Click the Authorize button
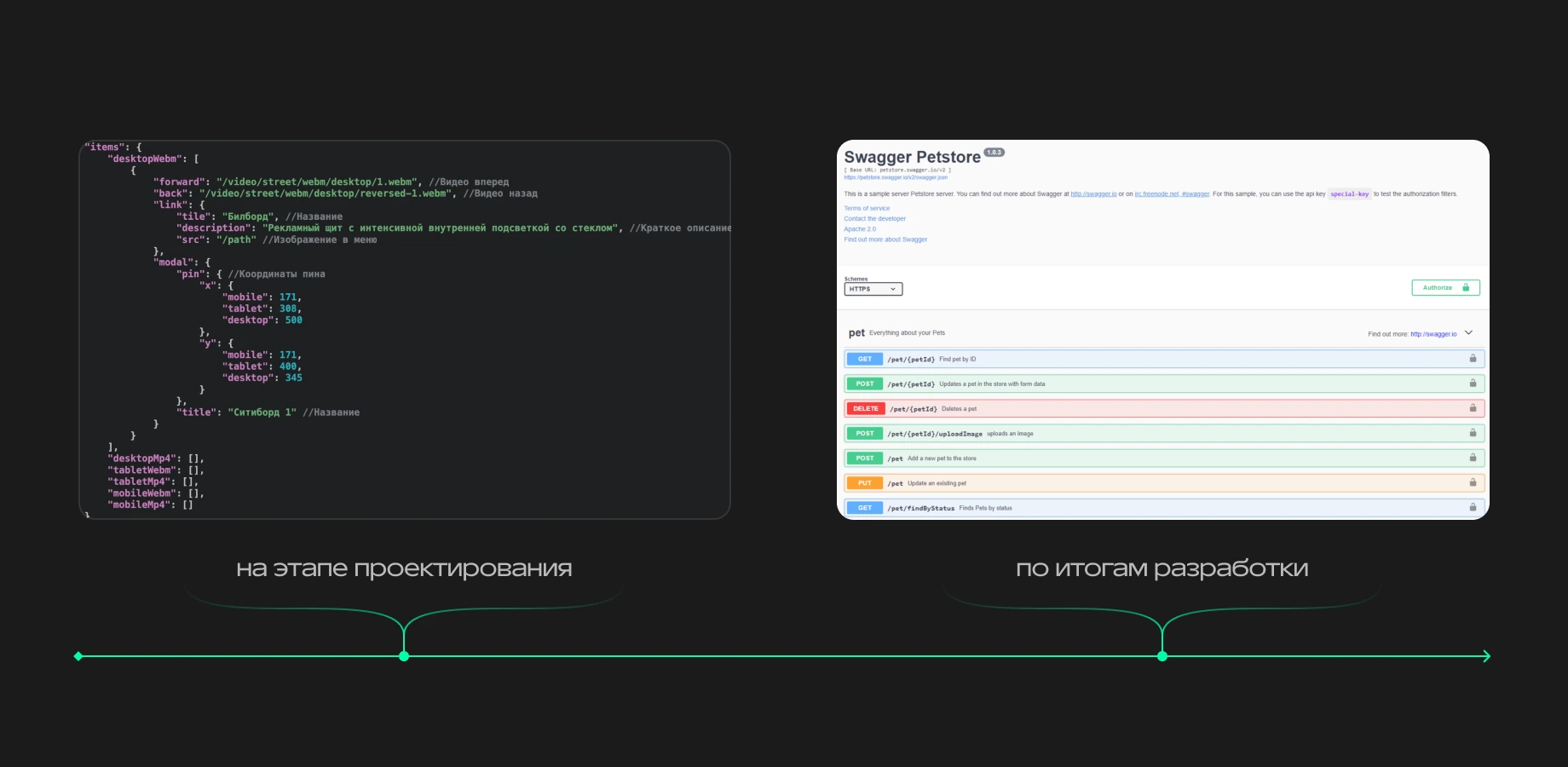The image size is (1568, 767). tap(1445, 288)
